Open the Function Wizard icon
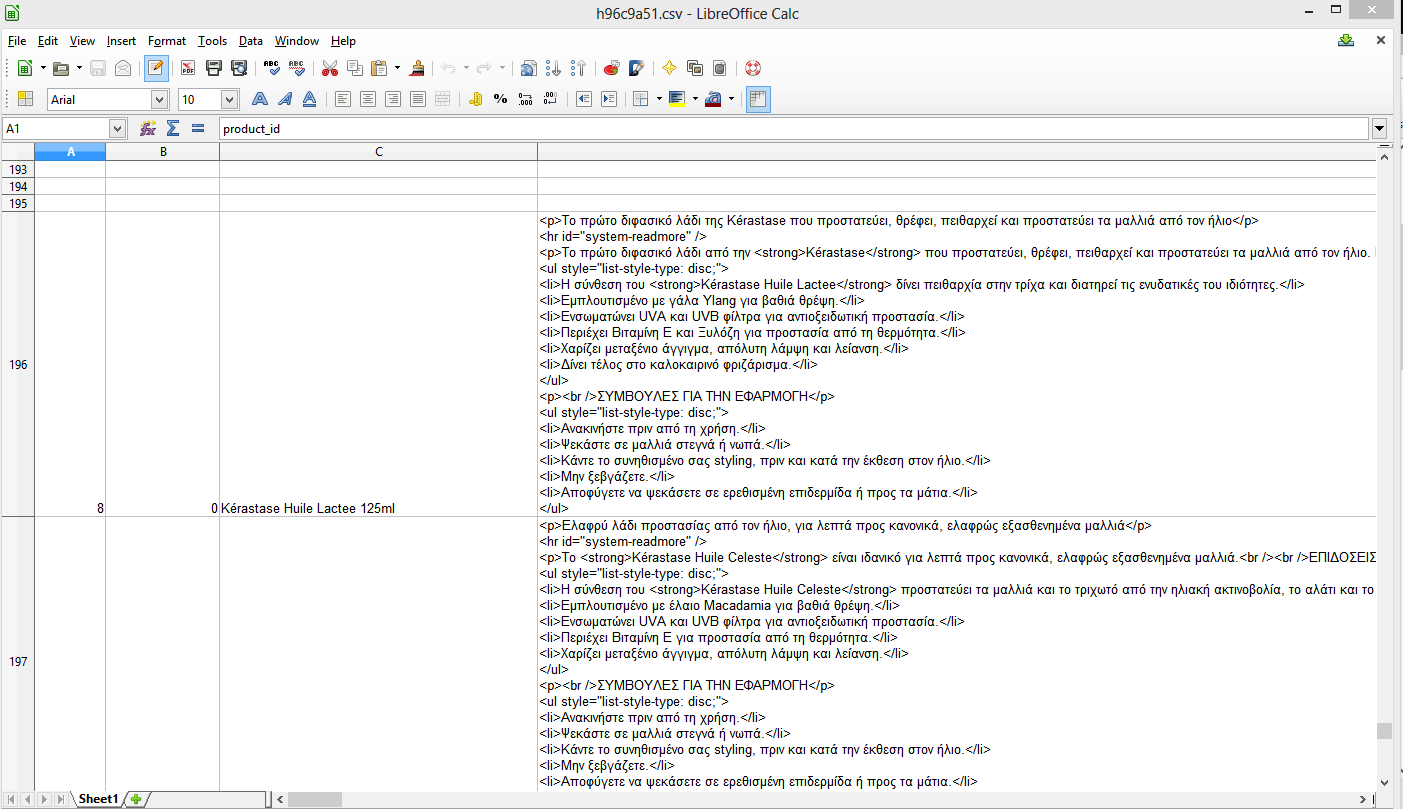 (148, 129)
